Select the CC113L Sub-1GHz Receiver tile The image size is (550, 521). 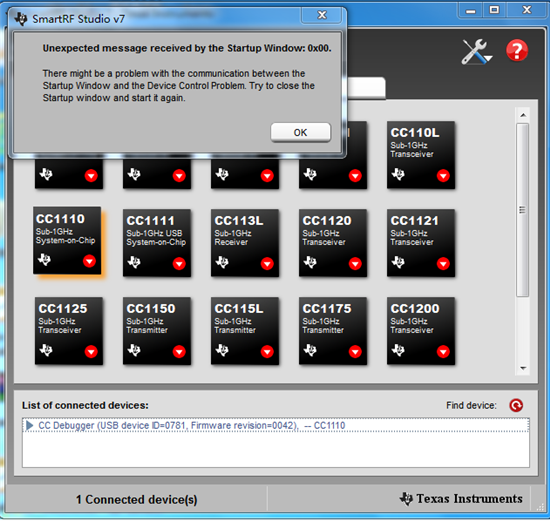pyautogui.click(x=245, y=243)
